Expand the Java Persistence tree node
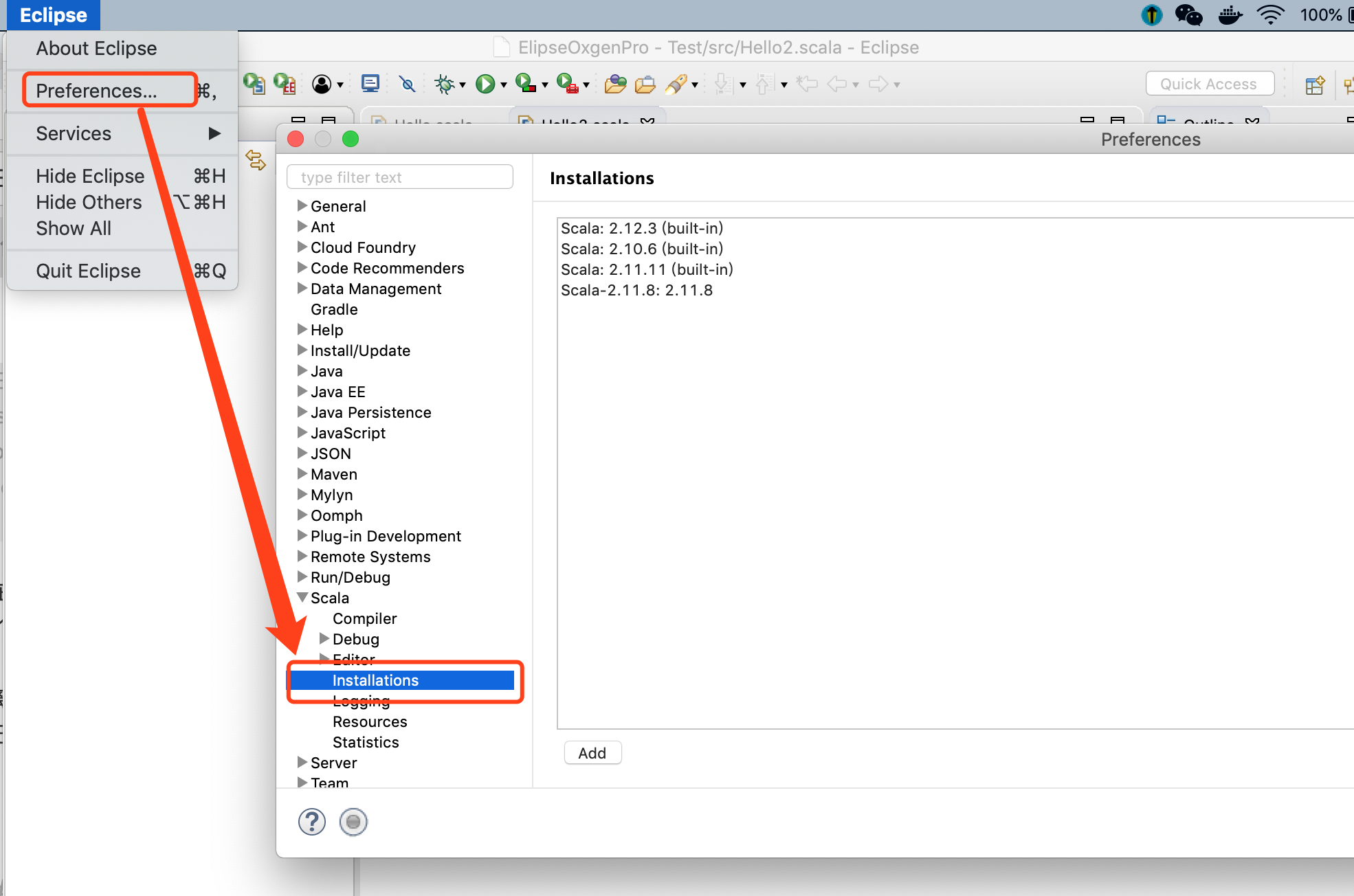 coord(302,412)
